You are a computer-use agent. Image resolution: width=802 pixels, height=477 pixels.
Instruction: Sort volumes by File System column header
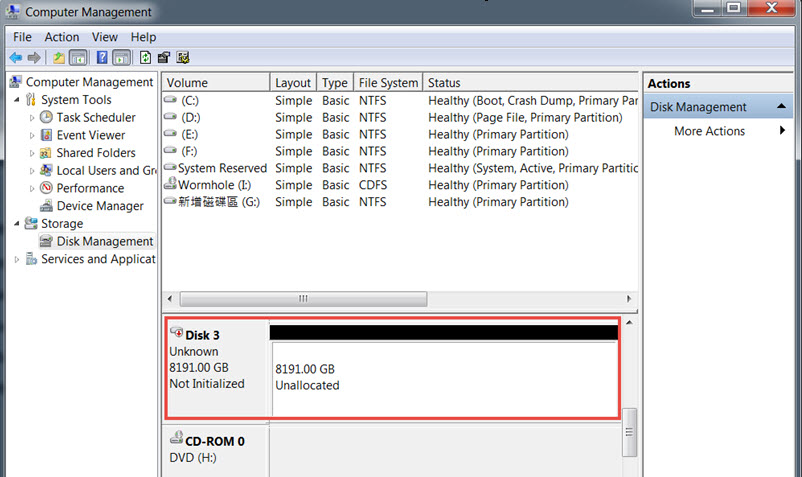pos(387,83)
